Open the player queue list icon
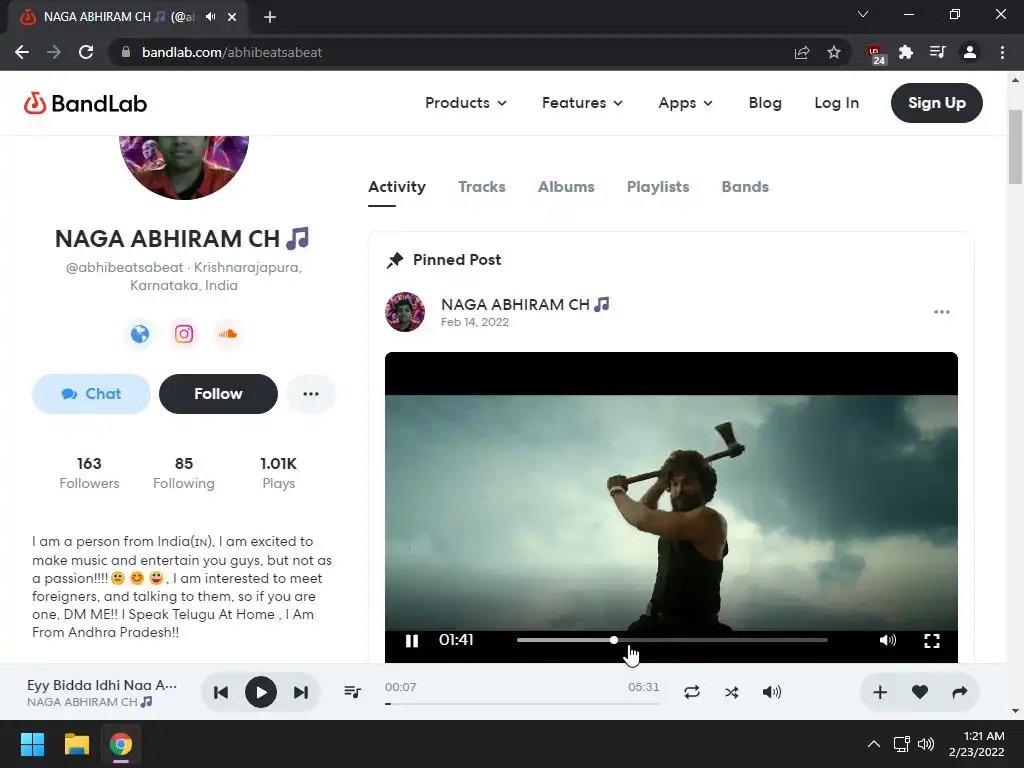 point(353,692)
